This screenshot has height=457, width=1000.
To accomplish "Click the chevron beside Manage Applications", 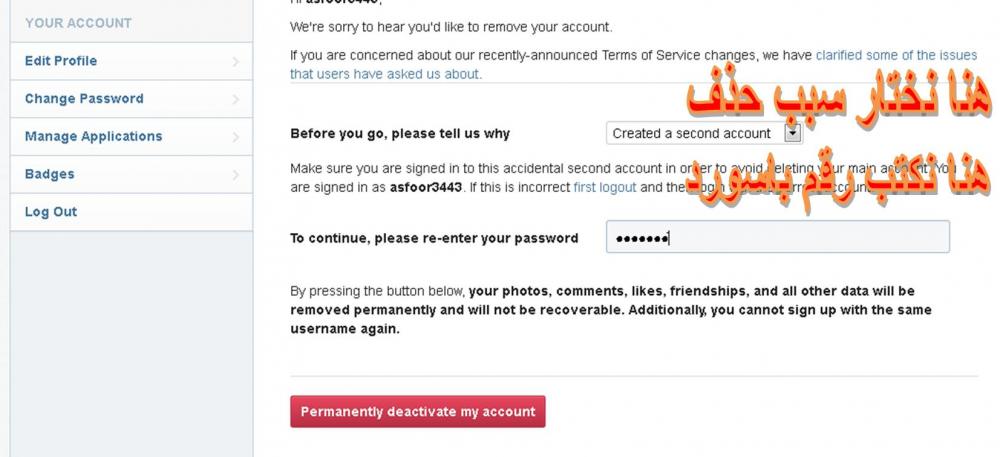I will coord(236,137).
